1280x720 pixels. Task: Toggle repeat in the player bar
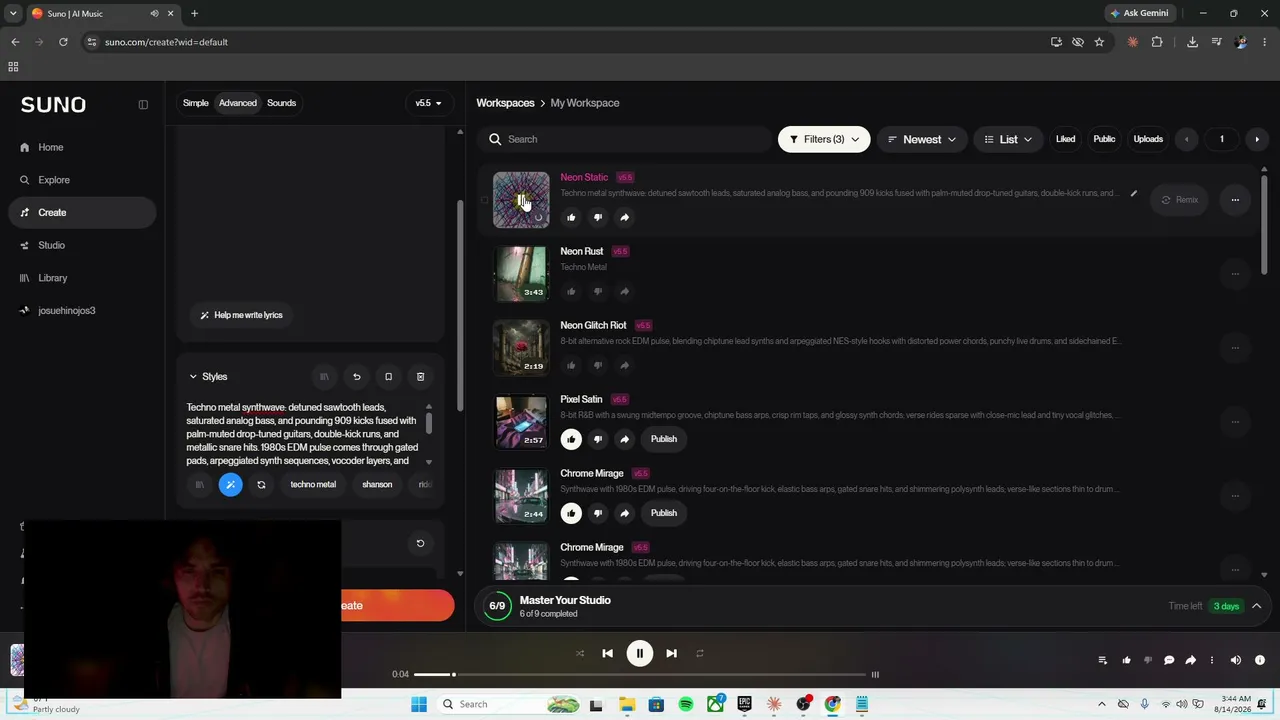pos(700,654)
